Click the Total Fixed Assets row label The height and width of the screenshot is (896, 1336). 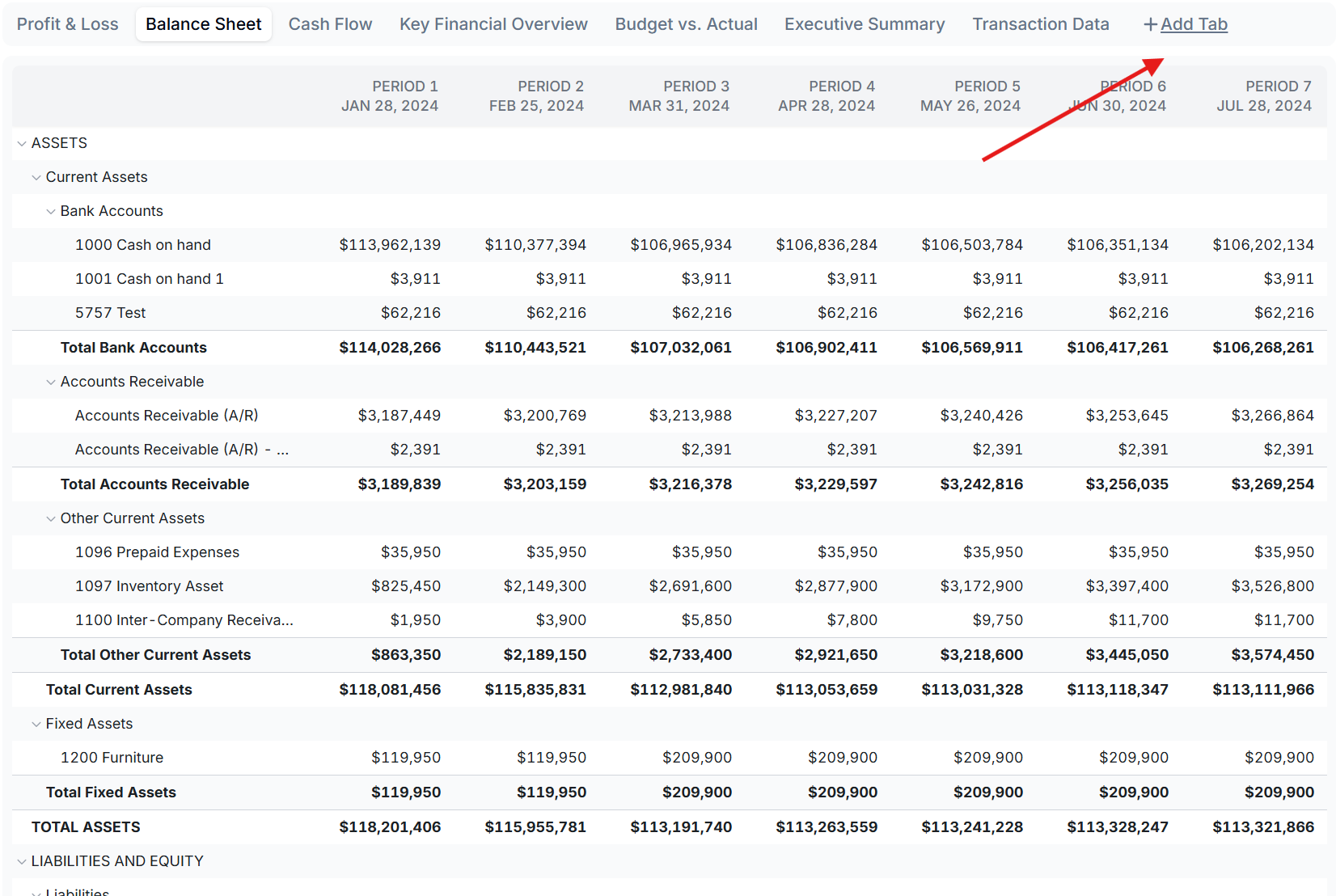(111, 792)
